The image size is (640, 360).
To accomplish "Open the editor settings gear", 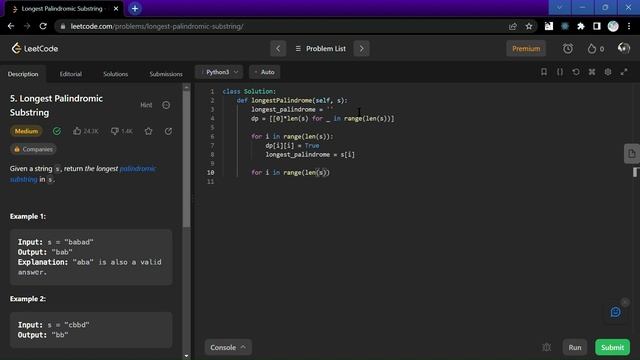I will point(608,72).
